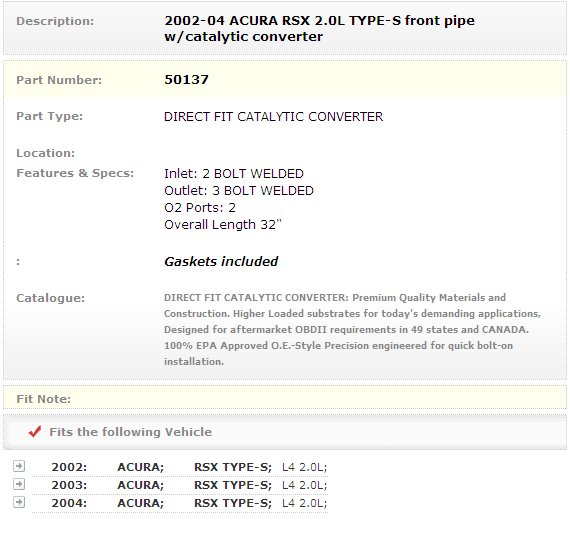
Task: Click the O2 Ports: 2 spec
Action: pyautogui.click(x=200, y=208)
